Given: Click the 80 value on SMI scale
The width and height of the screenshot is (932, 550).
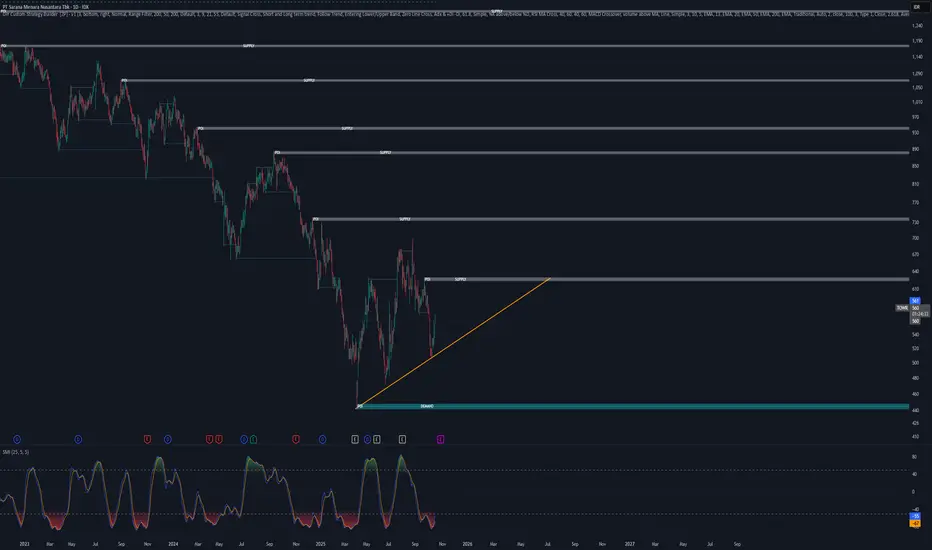Looking at the screenshot, I should point(914,457).
